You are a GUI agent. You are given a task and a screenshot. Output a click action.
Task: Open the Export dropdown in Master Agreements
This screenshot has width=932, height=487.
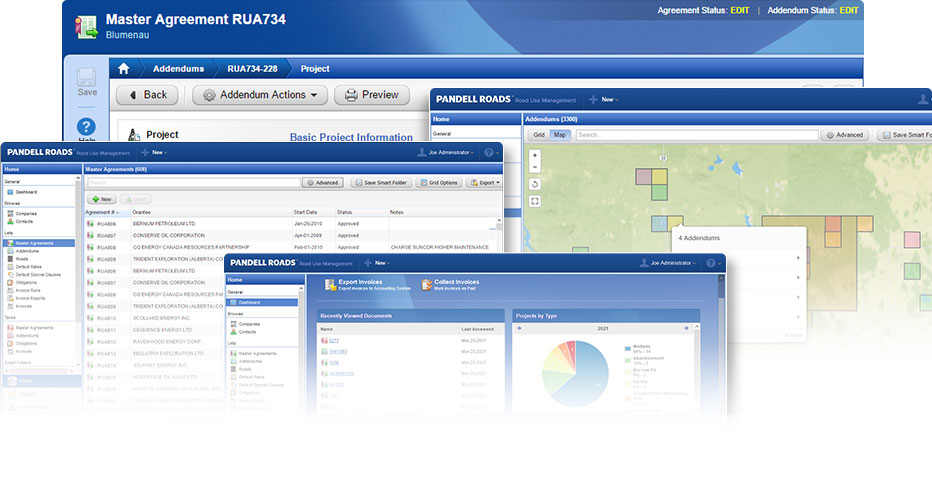tap(484, 183)
